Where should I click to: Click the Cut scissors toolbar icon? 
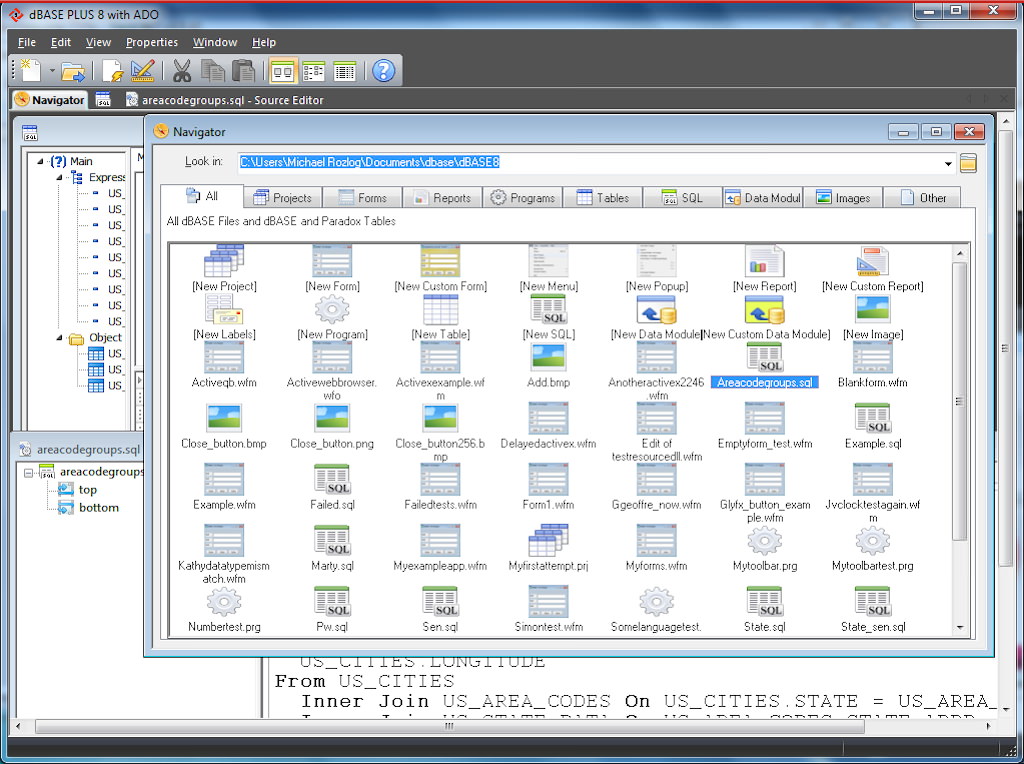point(182,71)
